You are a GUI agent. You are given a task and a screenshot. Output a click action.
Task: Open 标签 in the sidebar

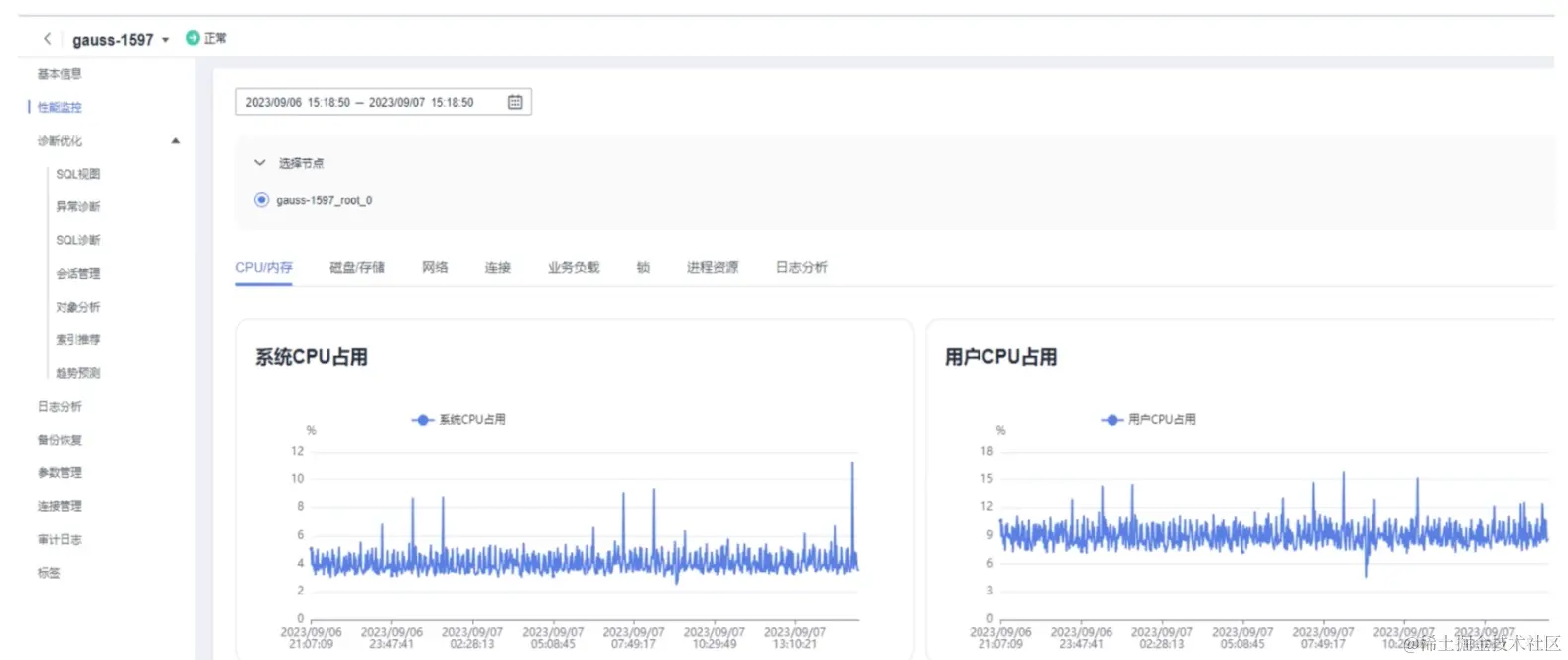pyautogui.click(x=49, y=573)
